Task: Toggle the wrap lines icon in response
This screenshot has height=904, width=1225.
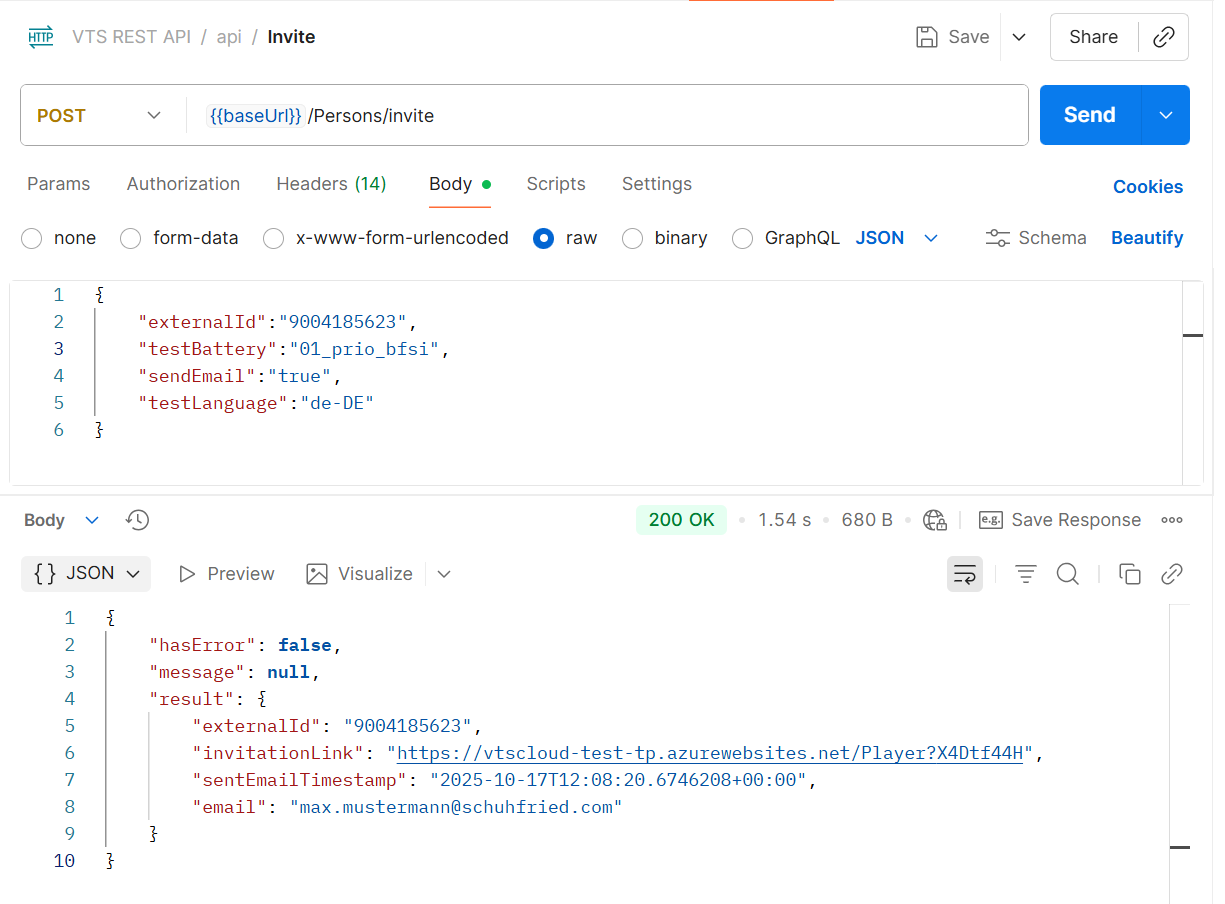Action: click(965, 574)
